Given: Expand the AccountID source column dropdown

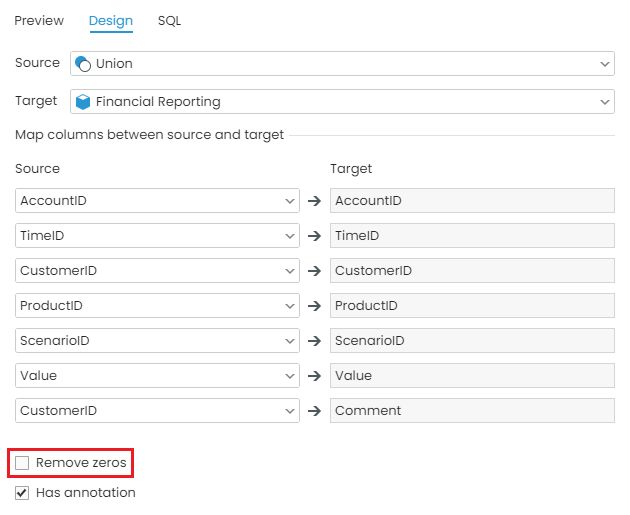Looking at the screenshot, I should (x=158, y=200).
